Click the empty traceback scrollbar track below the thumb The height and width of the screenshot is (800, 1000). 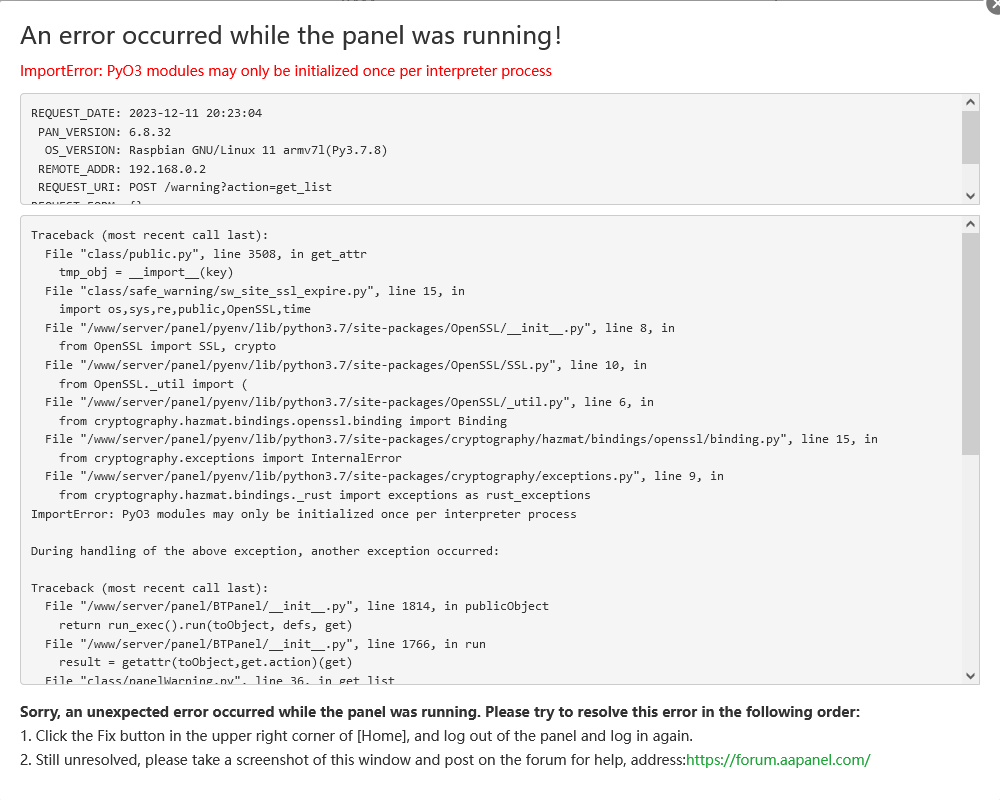click(x=970, y=560)
